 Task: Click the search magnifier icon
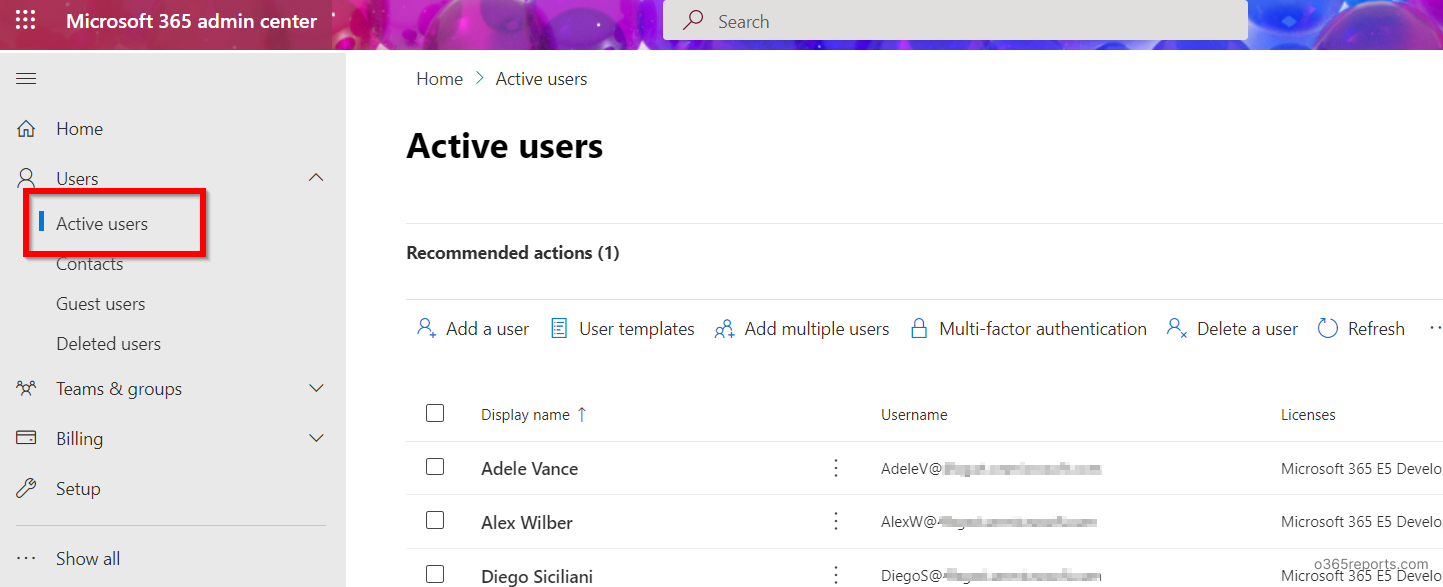[x=693, y=21]
